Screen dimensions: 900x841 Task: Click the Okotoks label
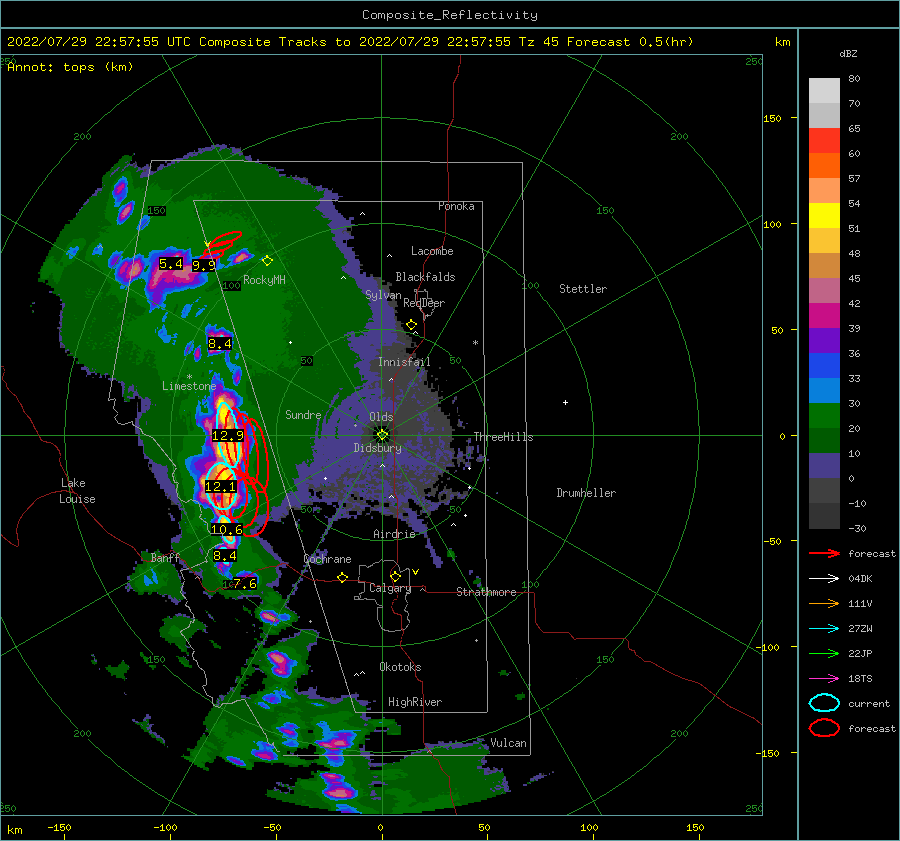(400, 666)
